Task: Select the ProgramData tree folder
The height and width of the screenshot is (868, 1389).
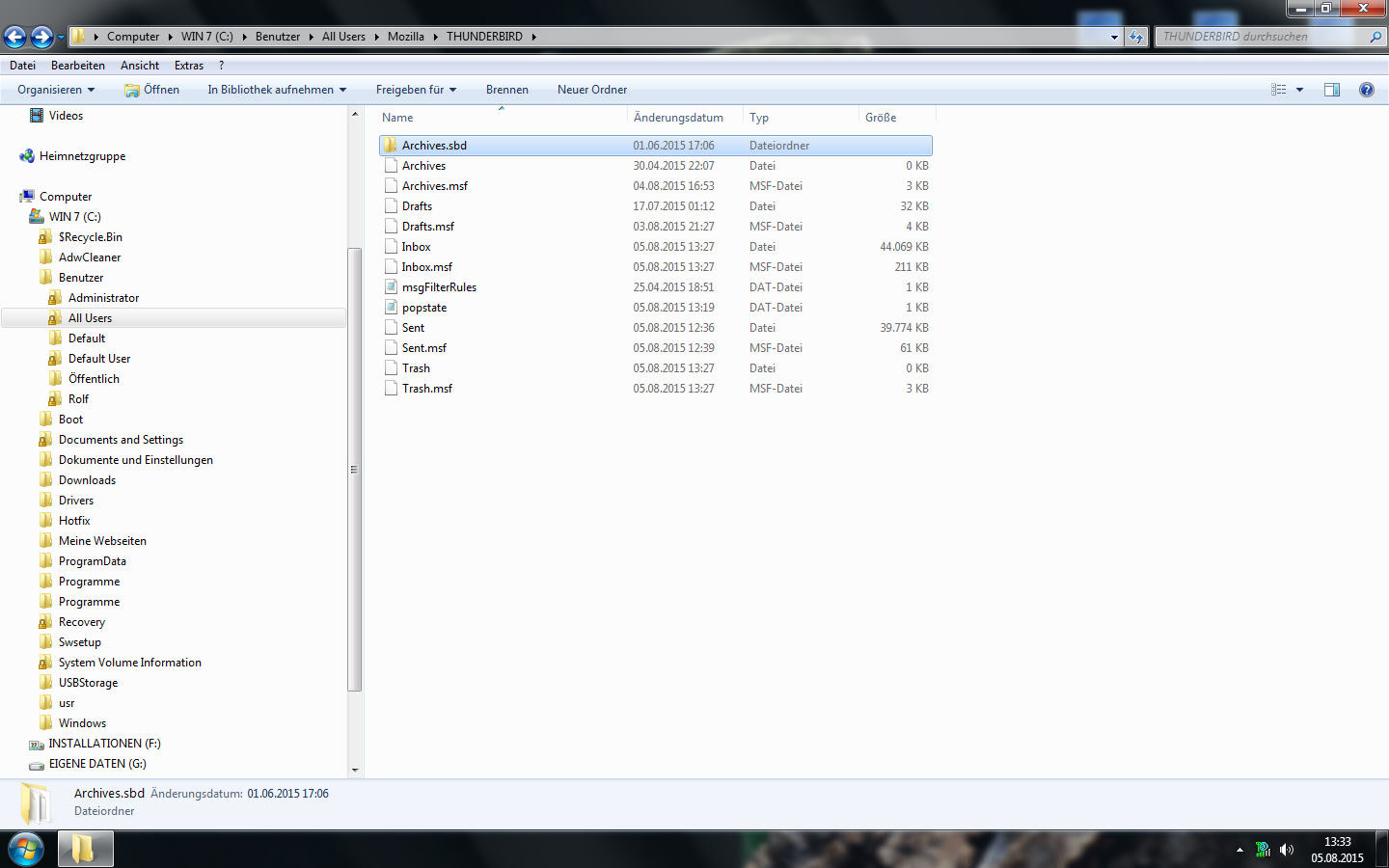Action: tap(92, 561)
